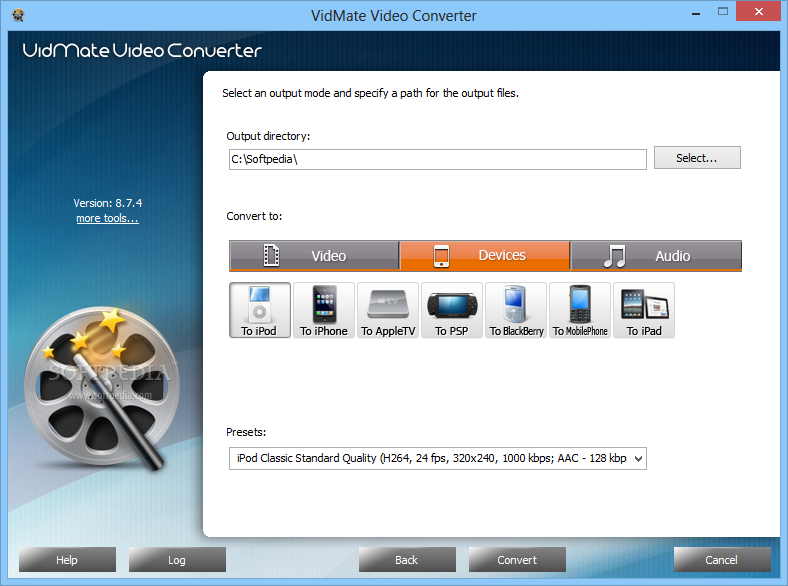This screenshot has width=788, height=586.
Task: Choose the To iPad device icon
Action: pos(644,310)
